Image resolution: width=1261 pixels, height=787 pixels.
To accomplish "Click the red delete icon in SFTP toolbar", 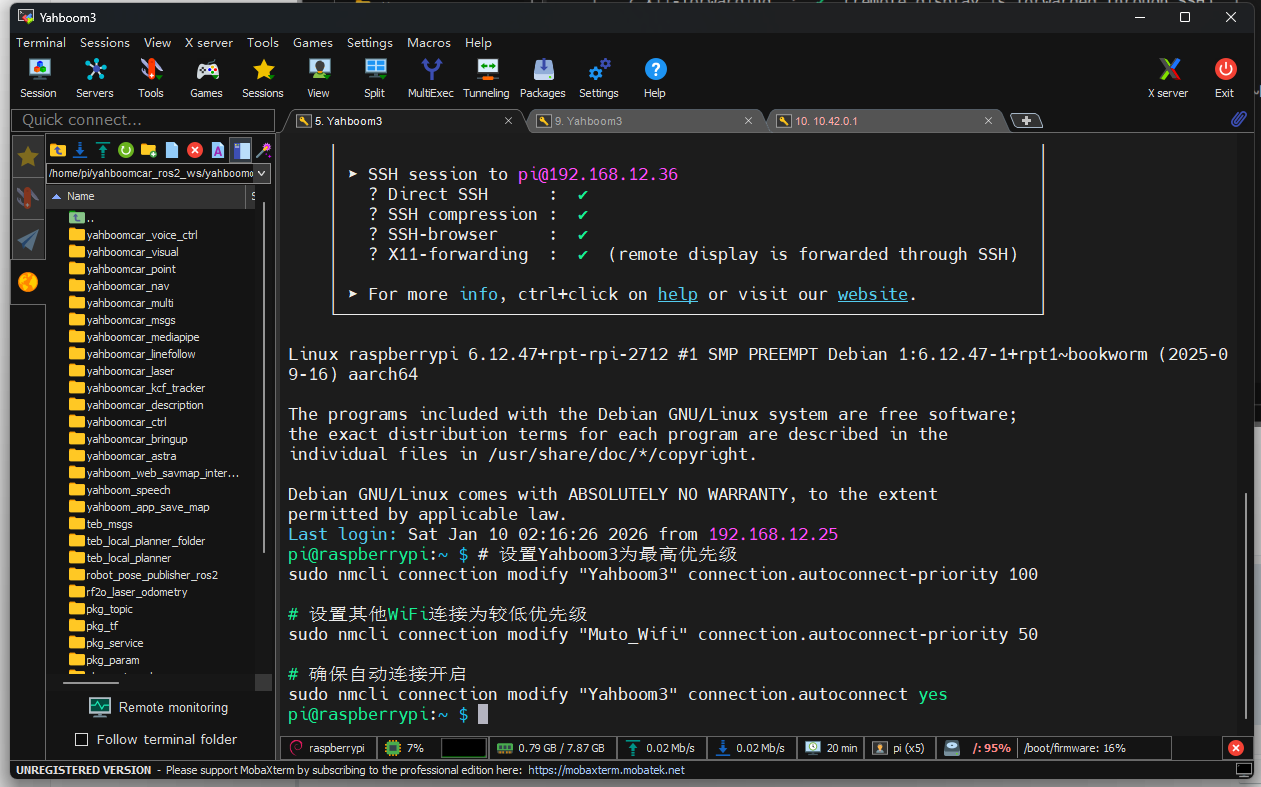I will (x=194, y=150).
